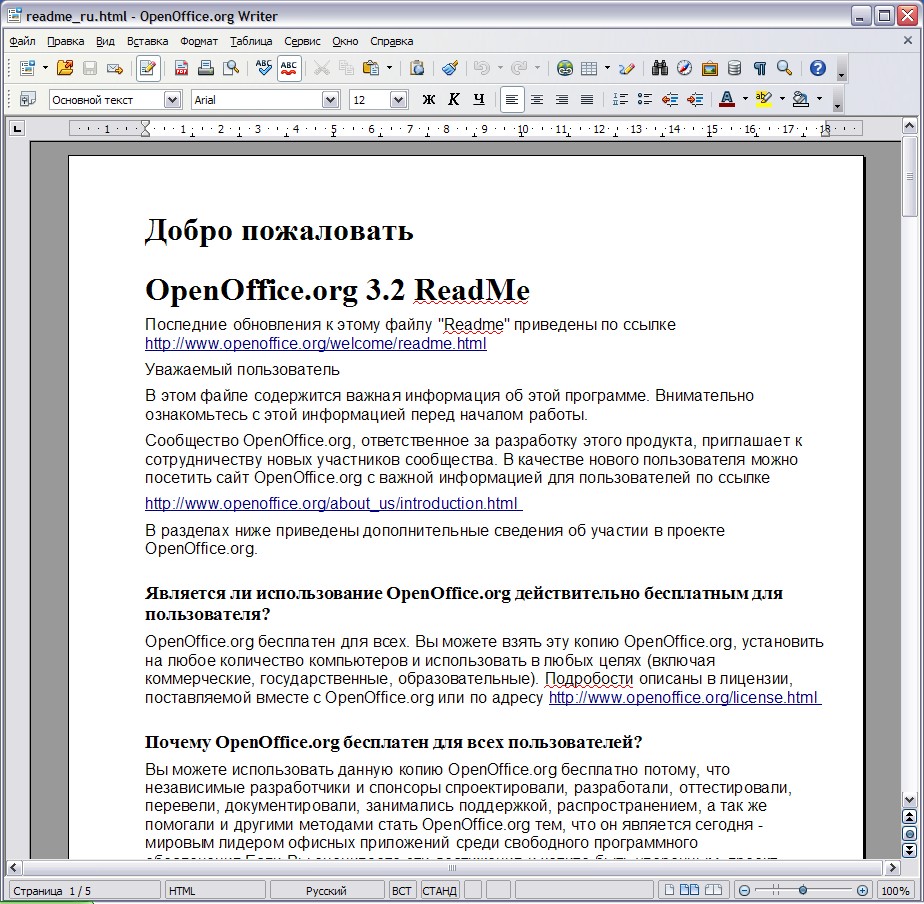The width and height of the screenshot is (924, 904).
Task: Send document as e-mail icon
Action: [x=115, y=68]
